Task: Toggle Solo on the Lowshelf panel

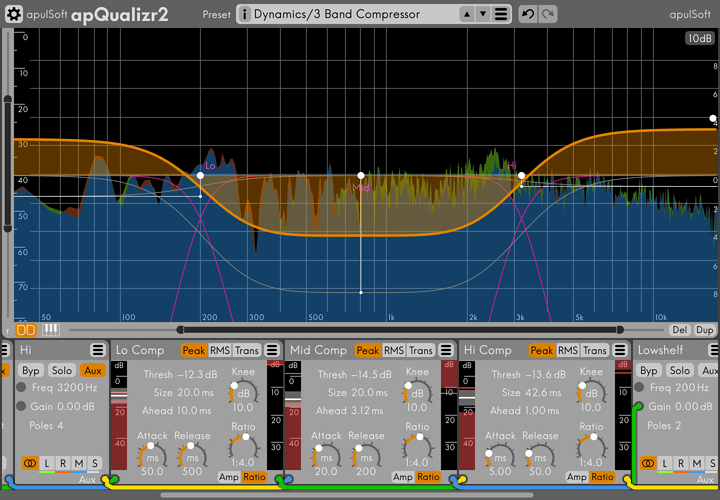Action: 680,370
